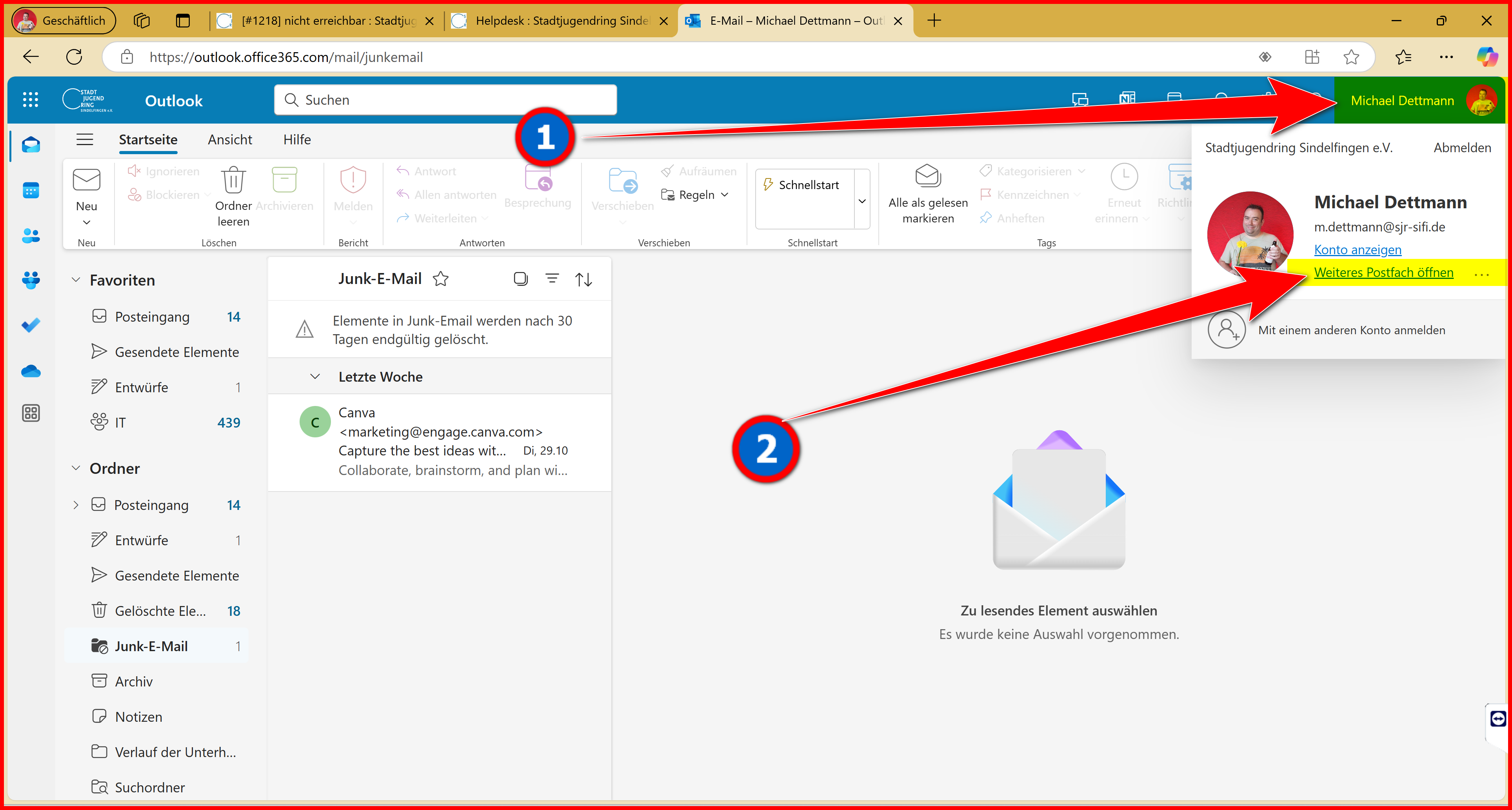
Task: Expand the Posteingang folder under Ordner
Action: point(76,505)
